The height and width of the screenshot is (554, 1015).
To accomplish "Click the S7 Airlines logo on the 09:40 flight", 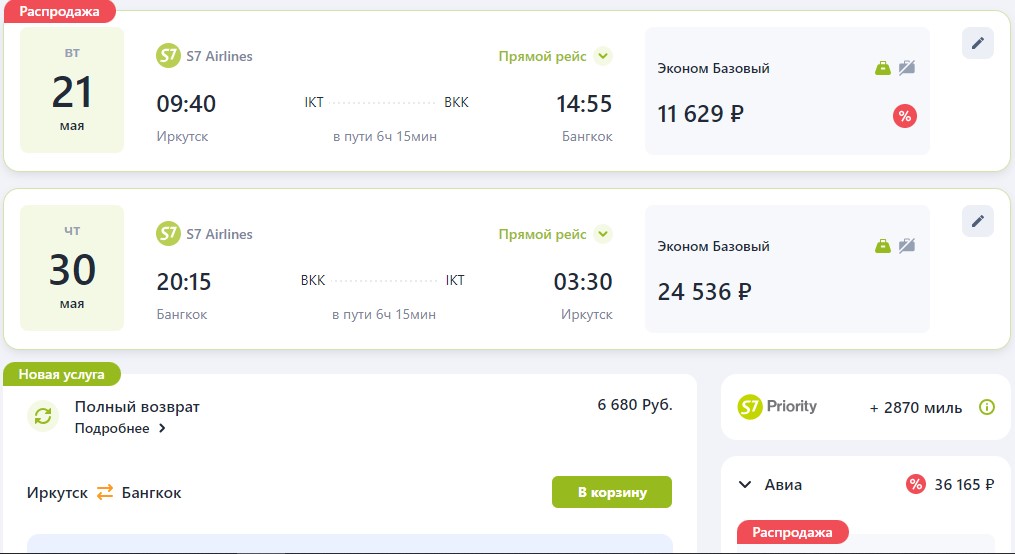I will (x=168, y=56).
